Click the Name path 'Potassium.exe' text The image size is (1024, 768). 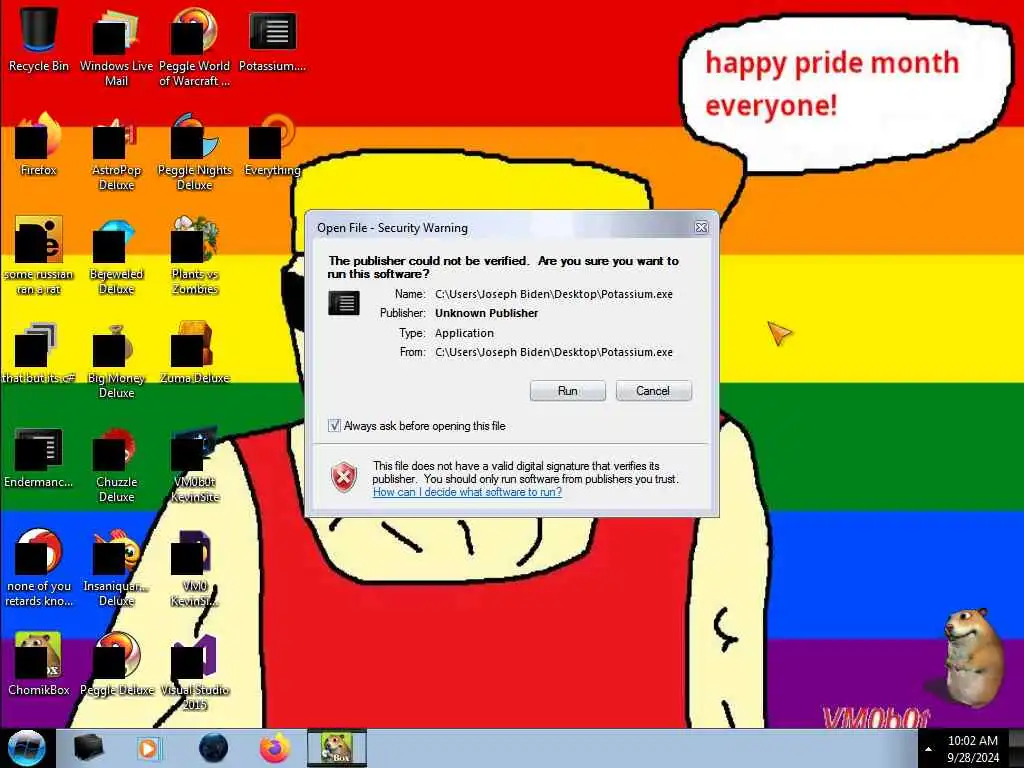pyautogui.click(x=554, y=294)
